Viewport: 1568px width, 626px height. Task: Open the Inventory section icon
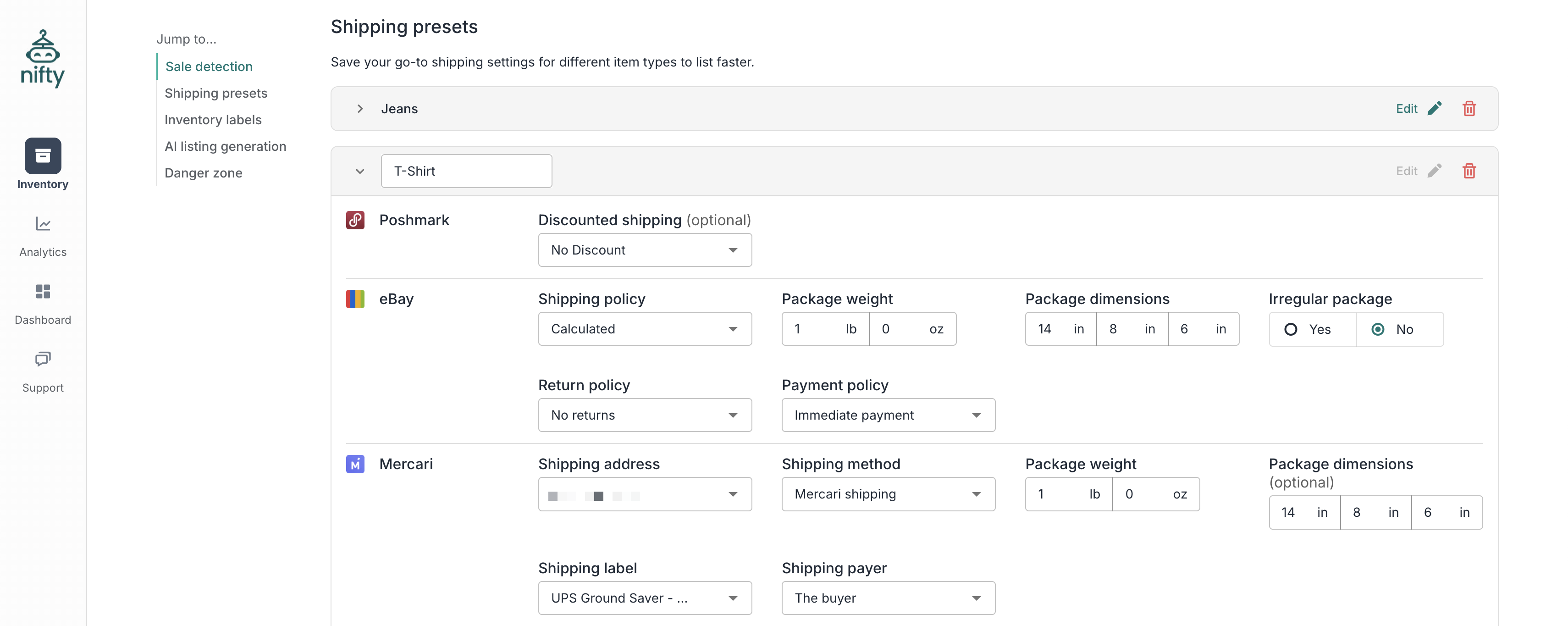point(43,156)
